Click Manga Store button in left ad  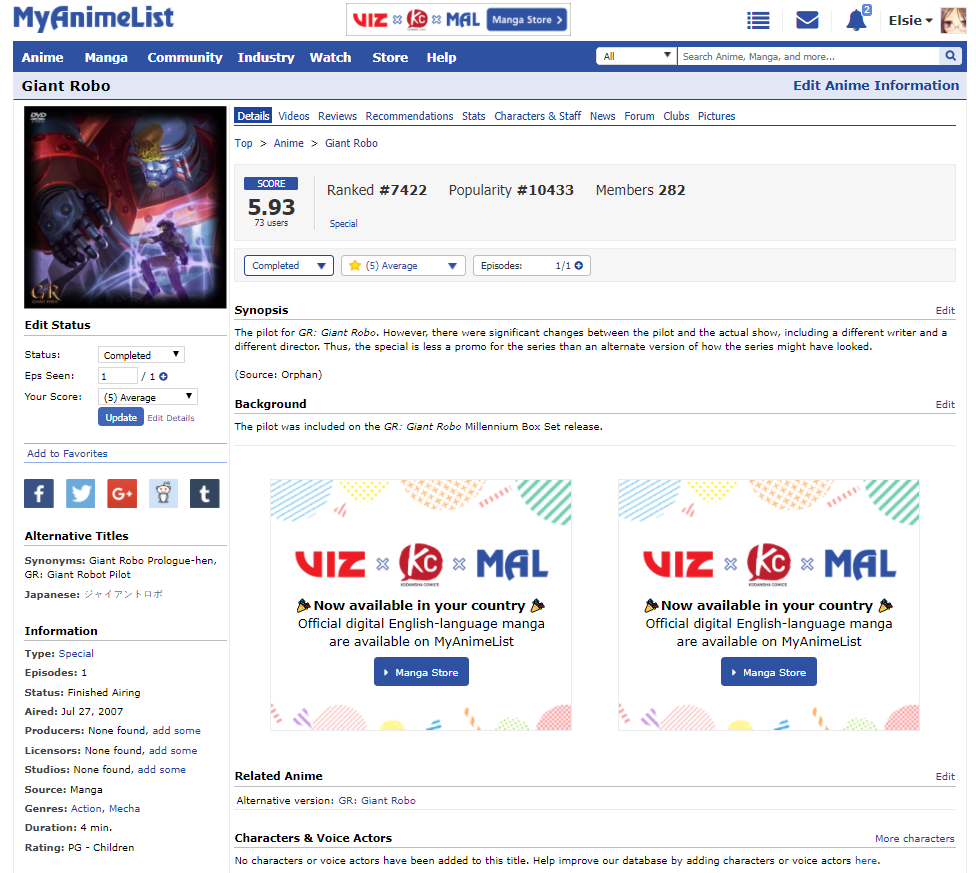(421, 672)
